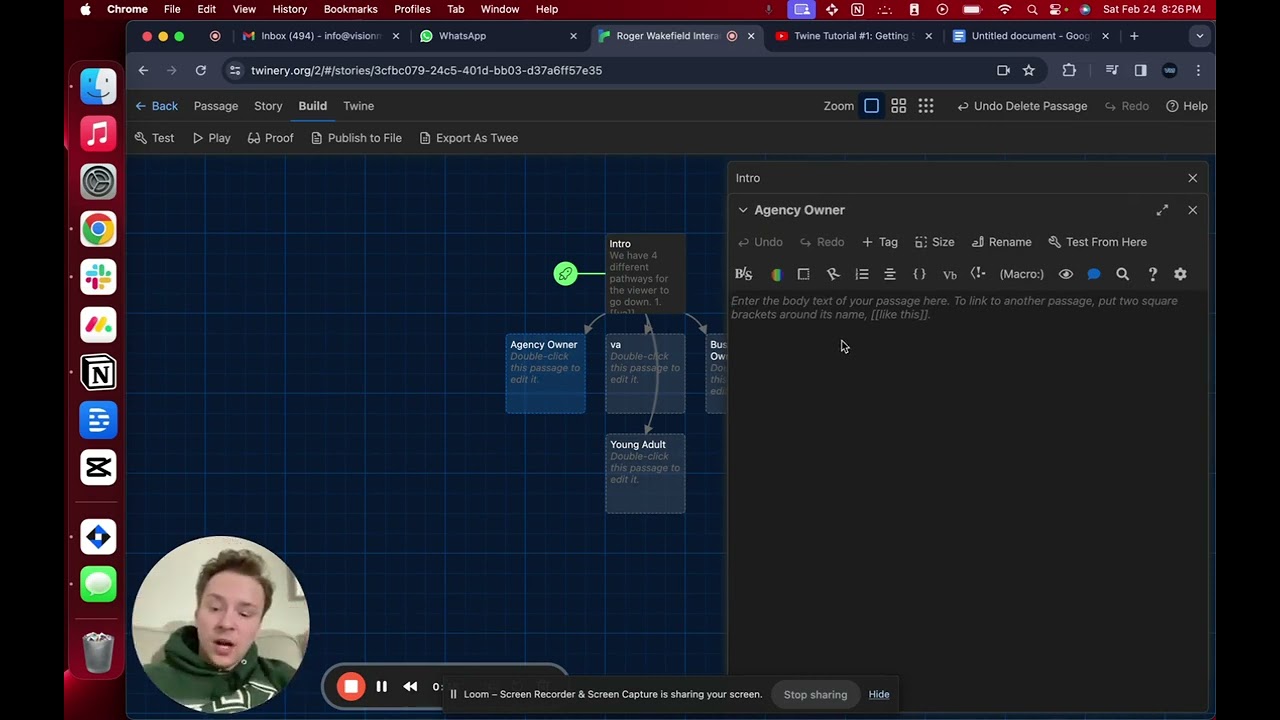Open the rainbow text colour tool
The image size is (1280, 720).
pos(776,274)
